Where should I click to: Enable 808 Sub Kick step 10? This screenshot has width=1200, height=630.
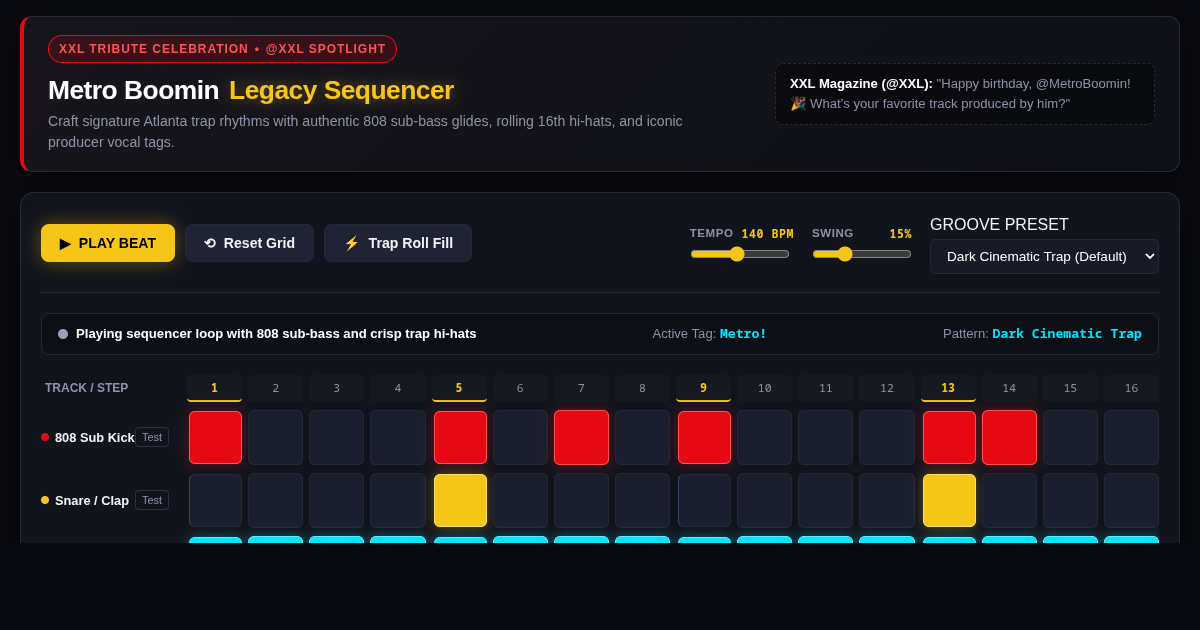[x=765, y=437]
